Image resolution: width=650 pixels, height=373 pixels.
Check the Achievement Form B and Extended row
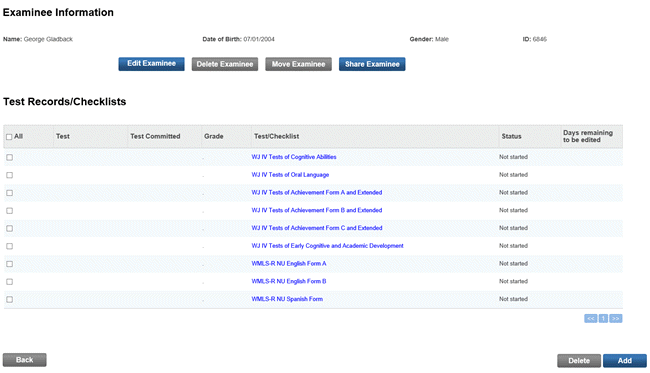coord(10,211)
